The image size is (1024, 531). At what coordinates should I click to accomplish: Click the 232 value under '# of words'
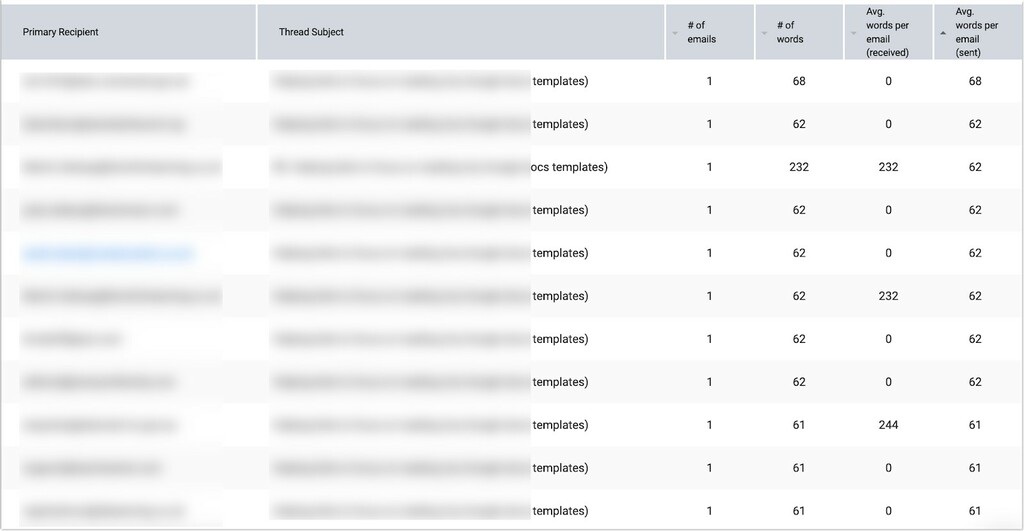tap(799, 167)
